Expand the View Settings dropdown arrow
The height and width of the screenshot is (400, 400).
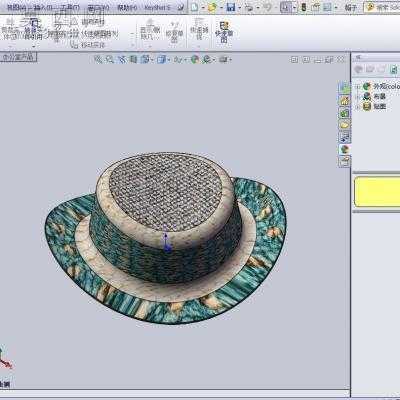230,60
